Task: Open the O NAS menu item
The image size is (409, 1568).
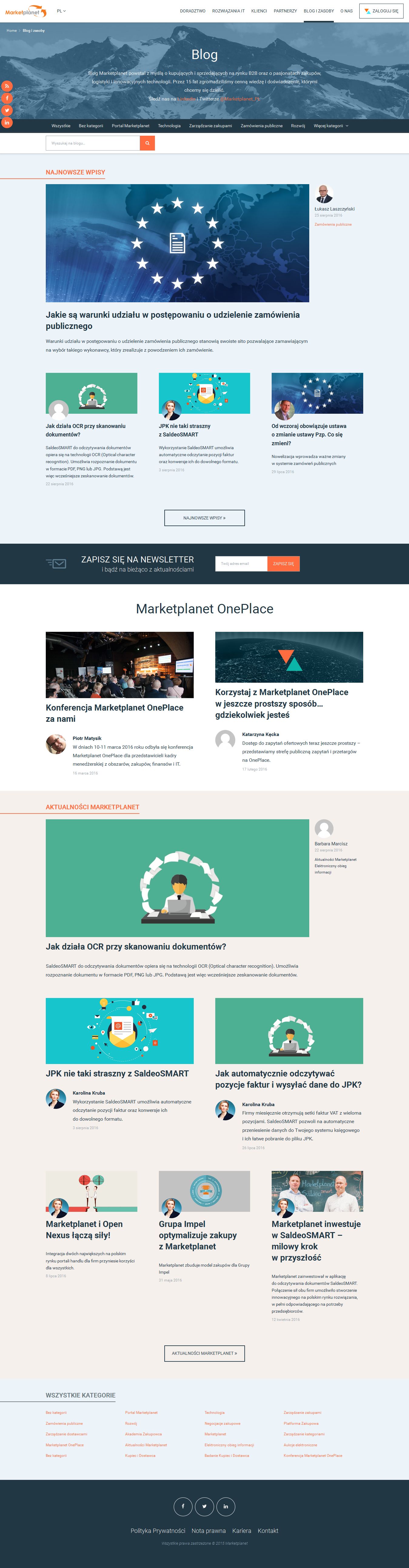Action: (347, 11)
